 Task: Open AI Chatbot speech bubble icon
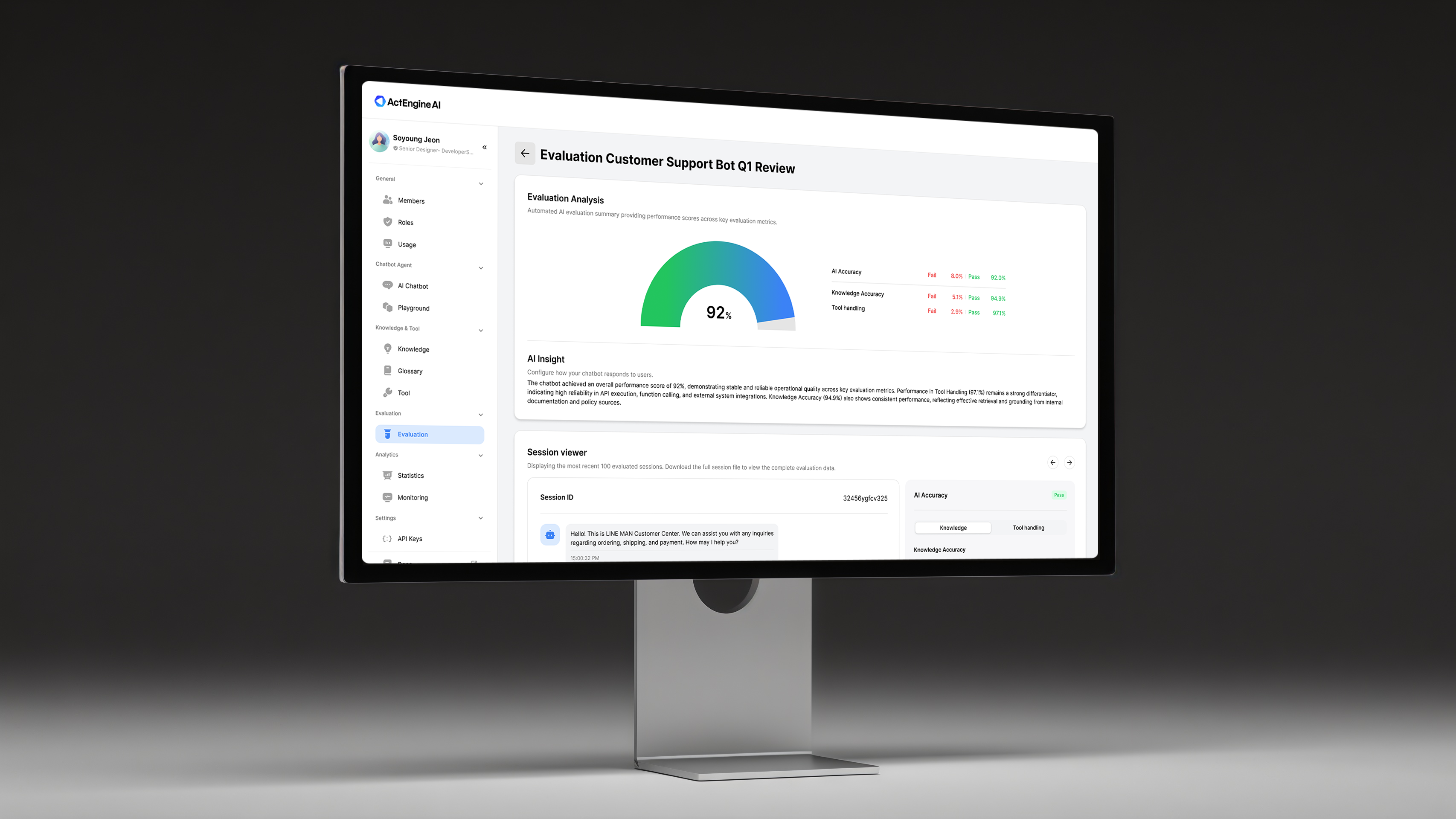[388, 285]
